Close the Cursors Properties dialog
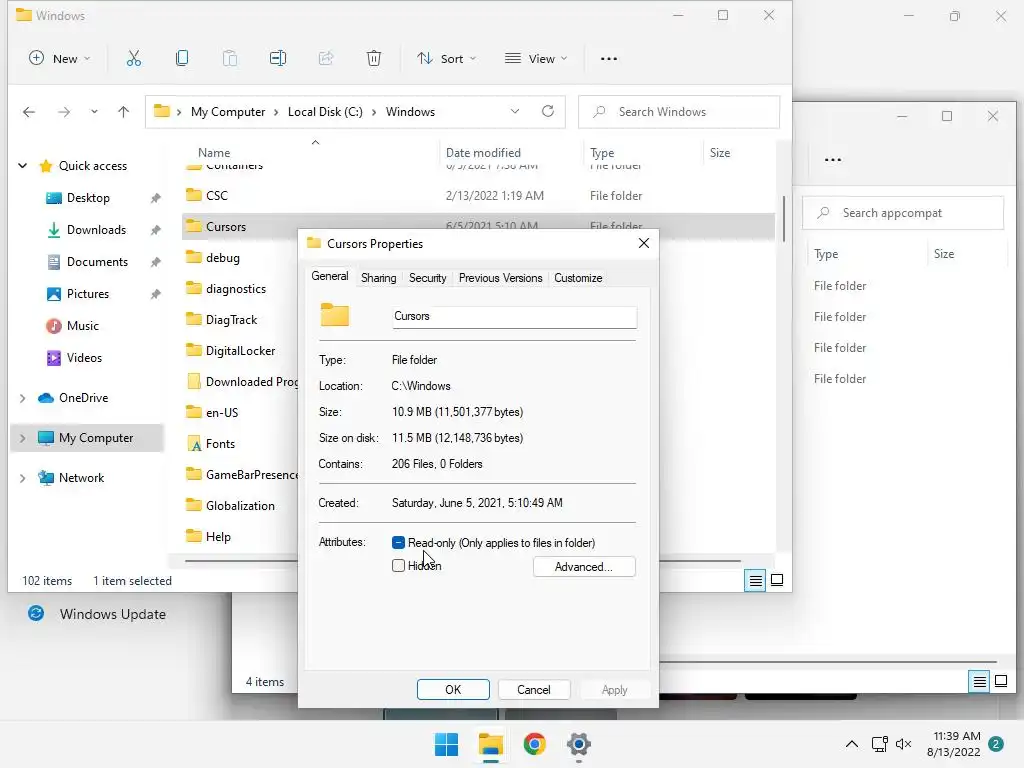 pyautogui.click(x=644, y=243)
